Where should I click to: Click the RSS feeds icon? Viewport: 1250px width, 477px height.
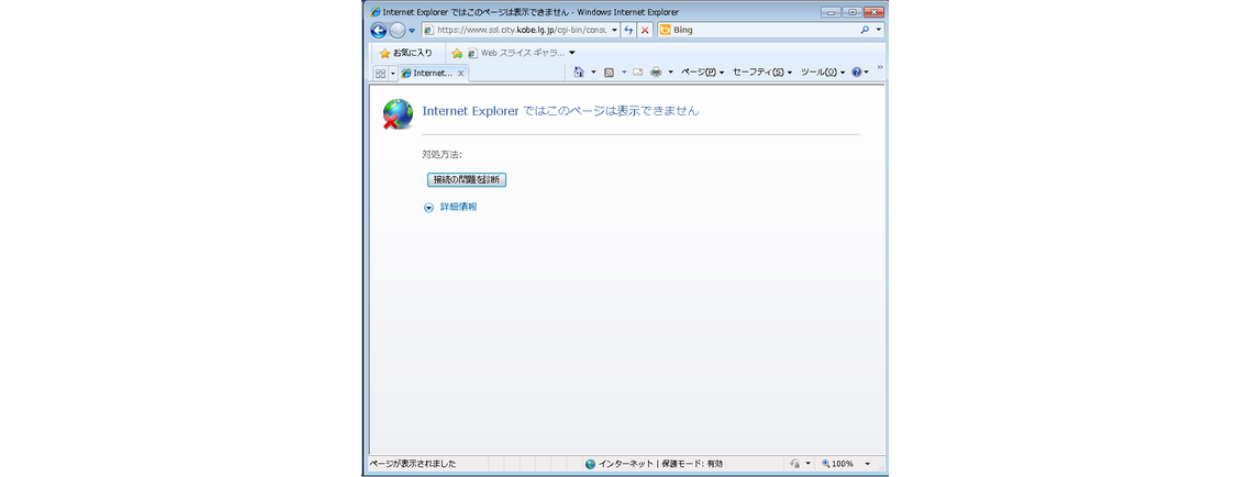pos(608,72)
